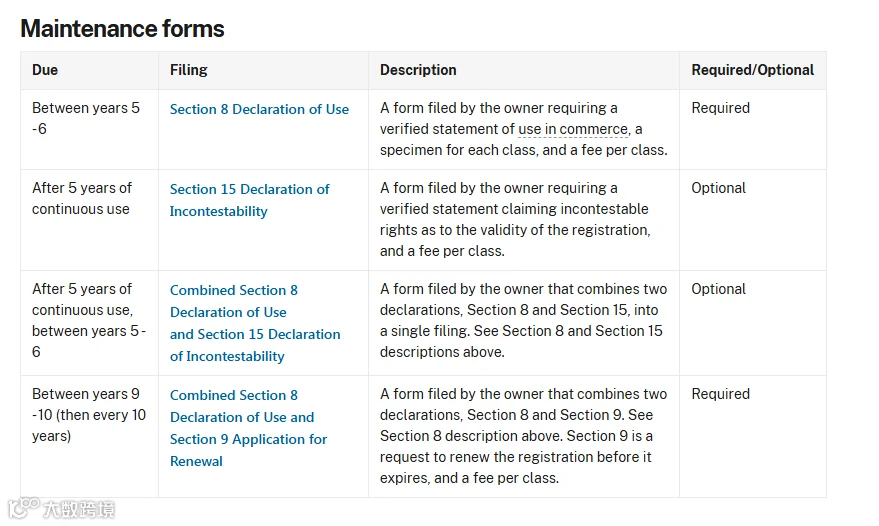Open Section 15 Declaration of Incontestability link

point(249,200)
